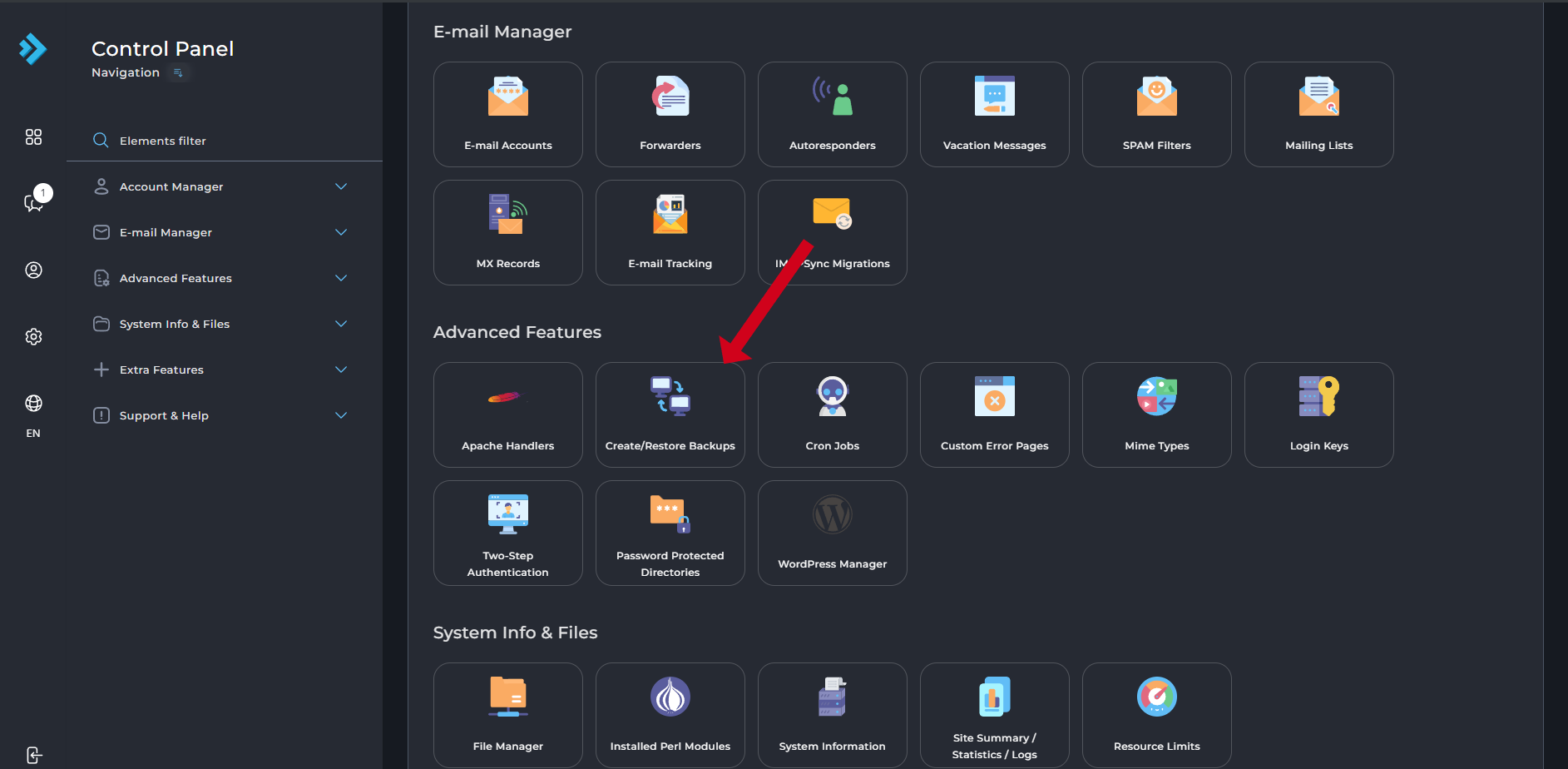Select System Info & Files menu item
This screenshot has width=1568, height=769.
[x=174, y=324]
